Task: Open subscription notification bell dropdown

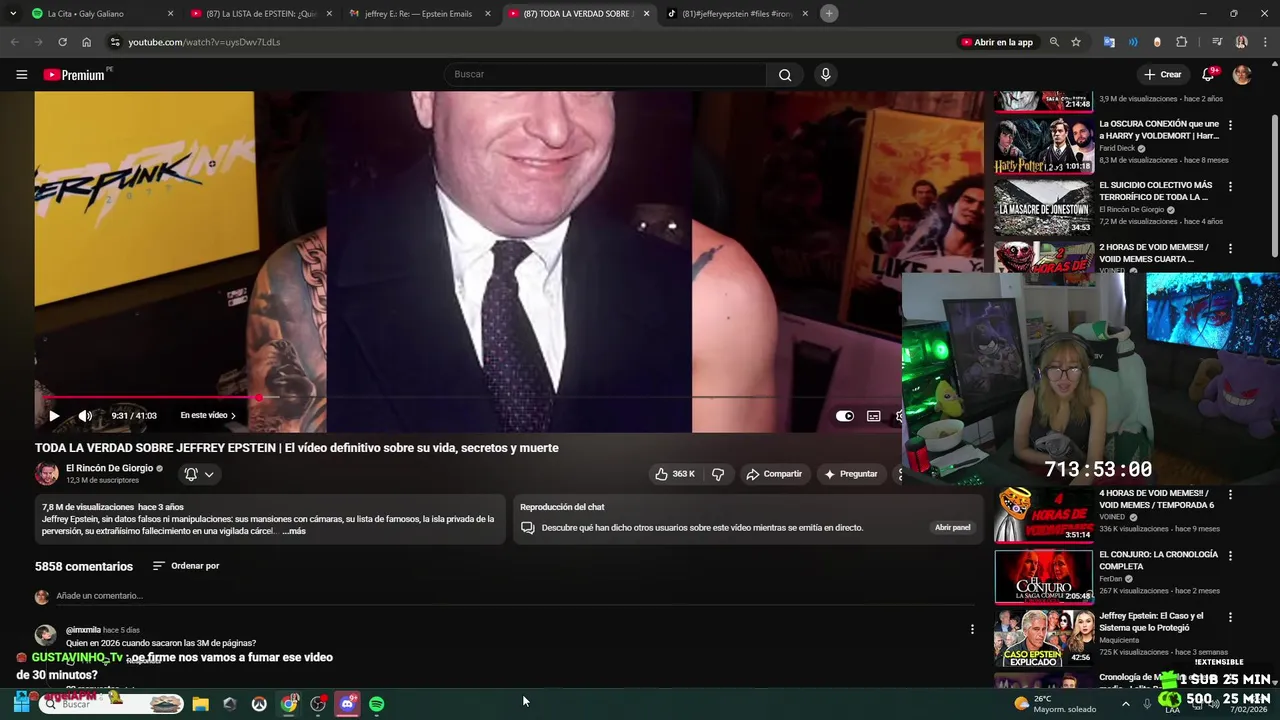Action: point(199,474)
